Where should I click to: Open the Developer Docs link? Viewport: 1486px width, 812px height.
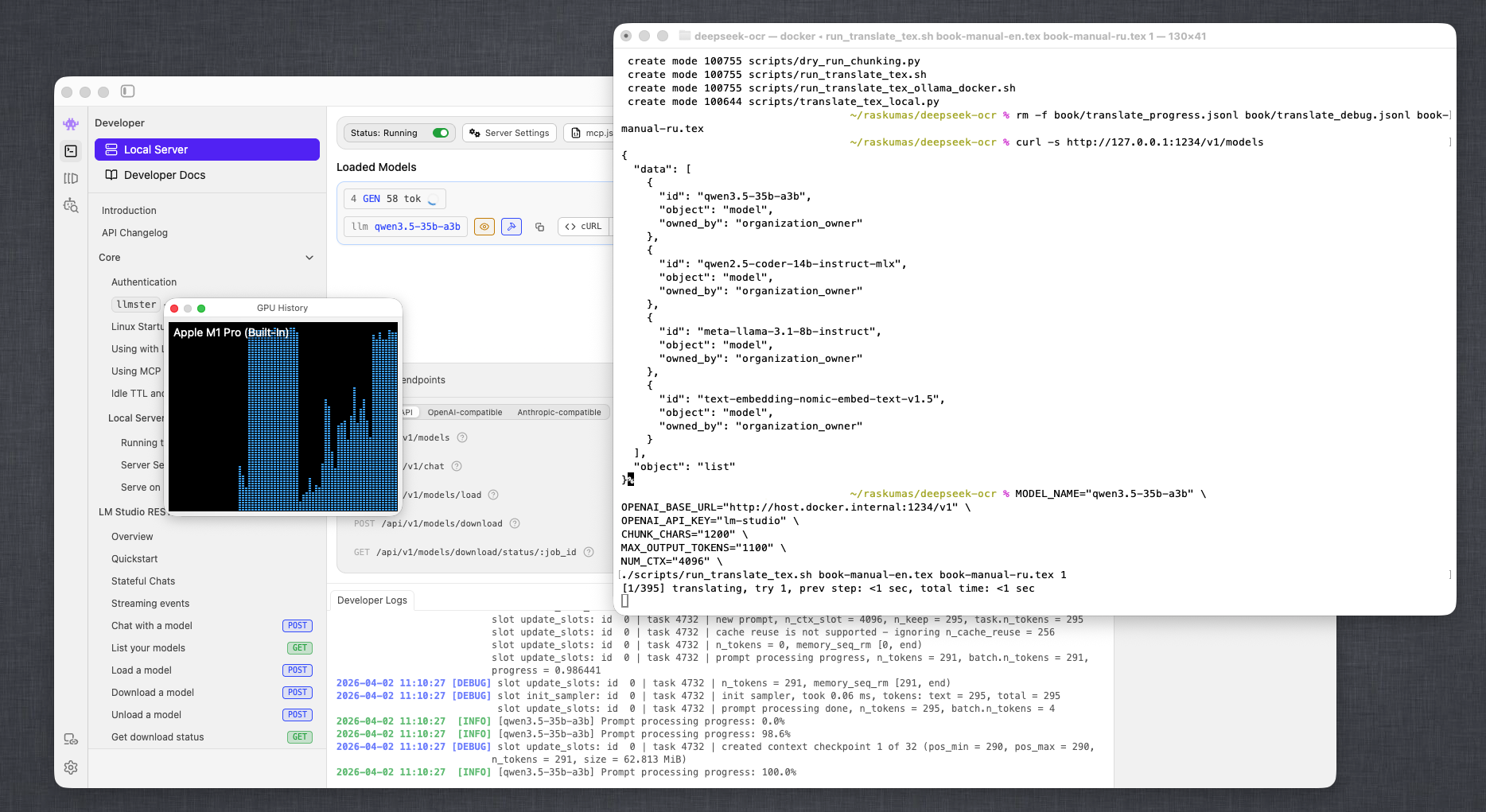(x=164, y=175)
